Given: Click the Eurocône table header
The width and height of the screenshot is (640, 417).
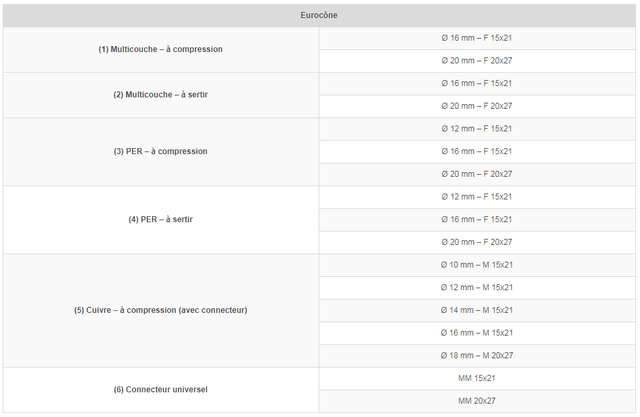Looking at the screenshot, I should (319, 15).
